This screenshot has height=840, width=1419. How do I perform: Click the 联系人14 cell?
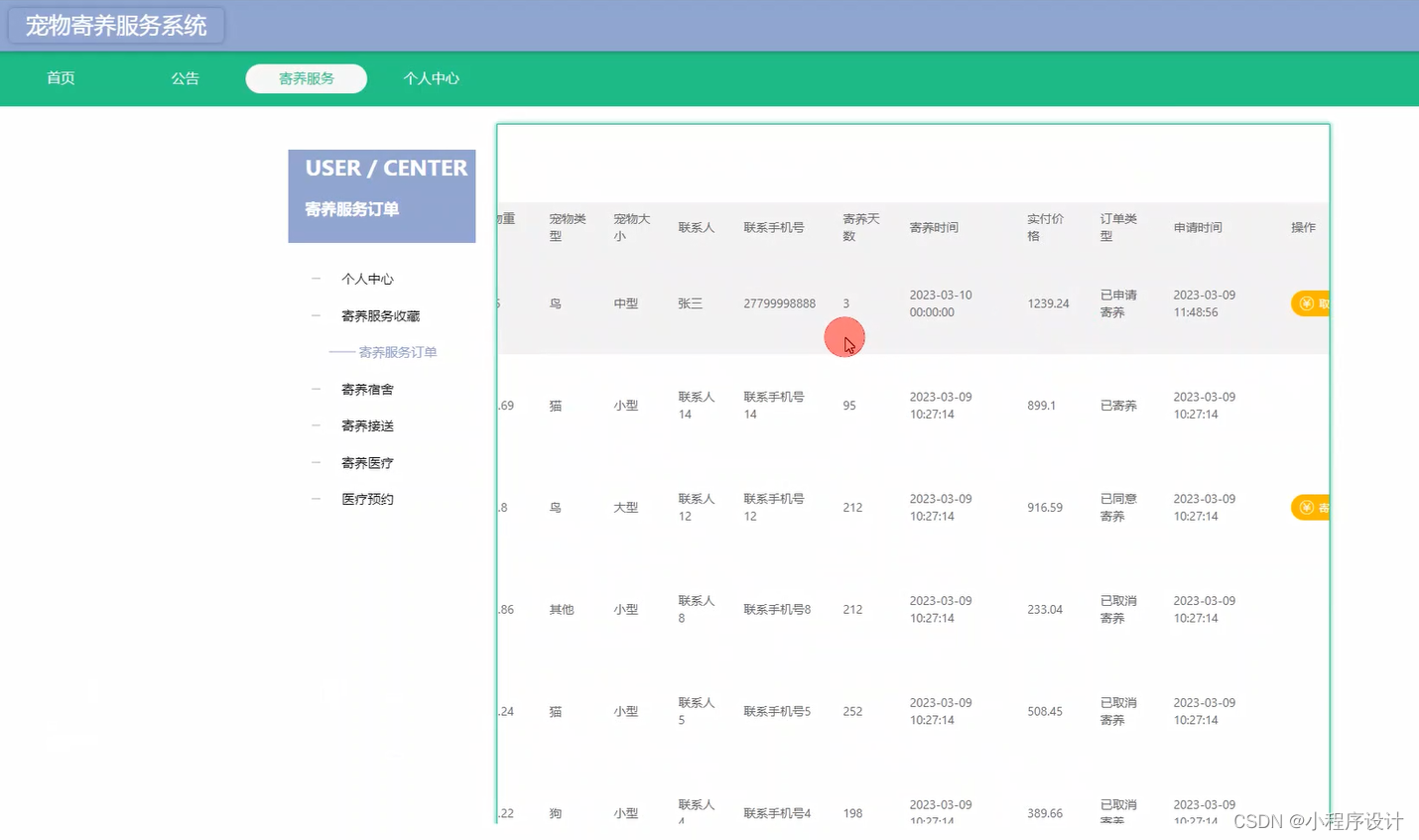pyautogui.click(x=696, y=406)
